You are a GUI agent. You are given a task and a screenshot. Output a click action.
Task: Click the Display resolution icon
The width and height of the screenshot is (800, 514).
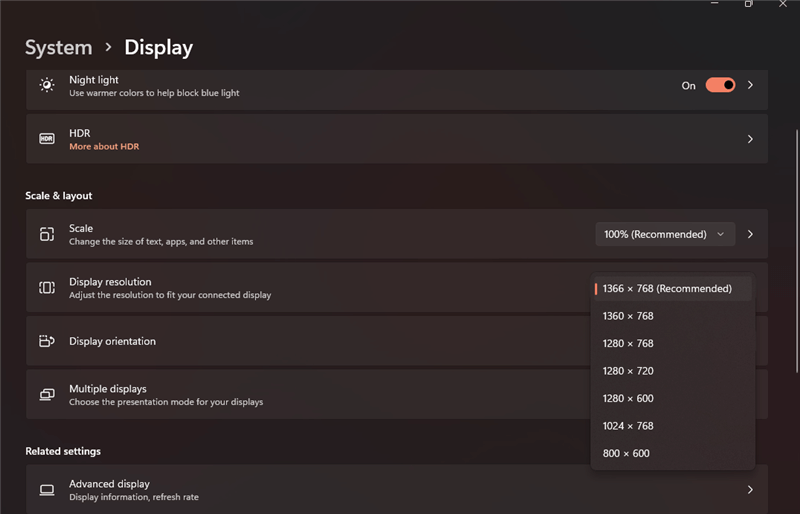(47, 288)
